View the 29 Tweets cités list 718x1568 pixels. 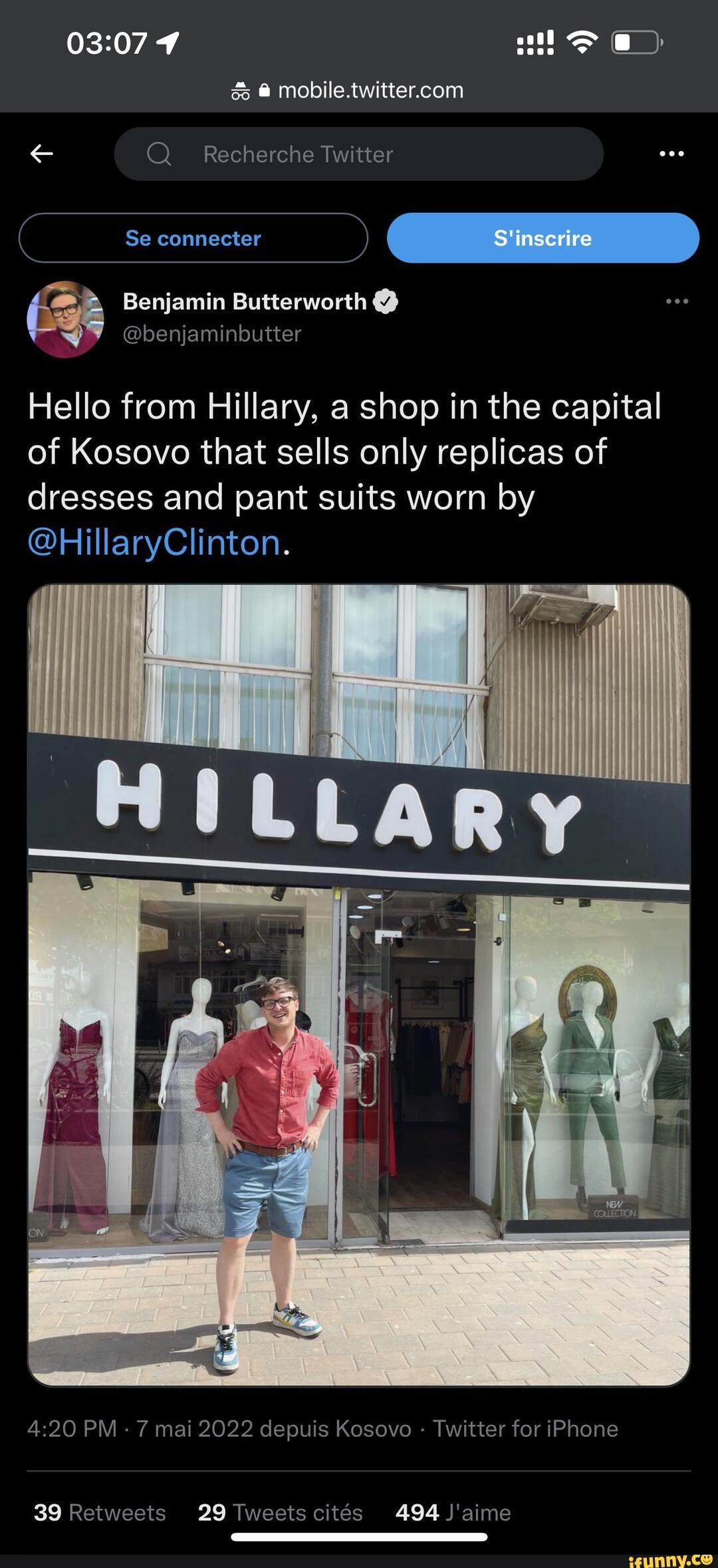(x=281, y=1512)
